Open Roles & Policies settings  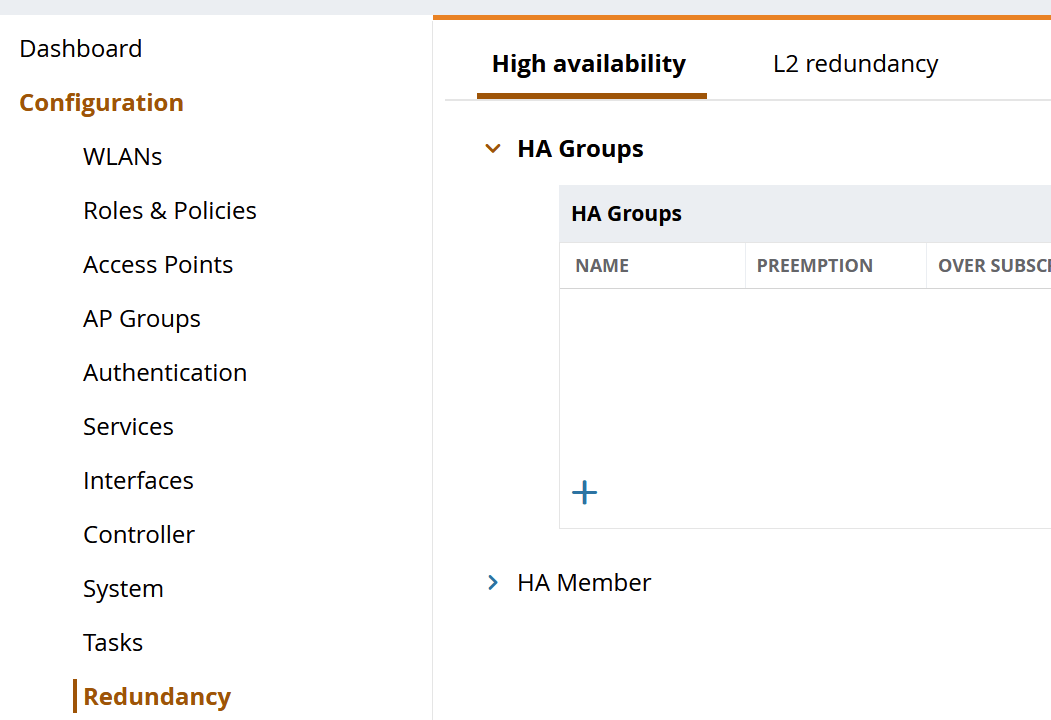pyautogui.click(x=170, y=210)
